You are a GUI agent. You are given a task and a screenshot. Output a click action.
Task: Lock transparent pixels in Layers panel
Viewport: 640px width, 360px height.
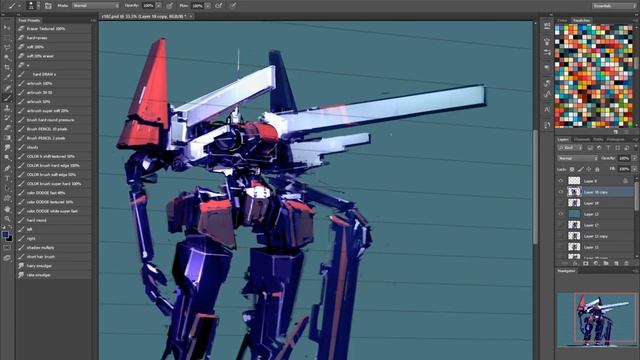click(572, 169)
